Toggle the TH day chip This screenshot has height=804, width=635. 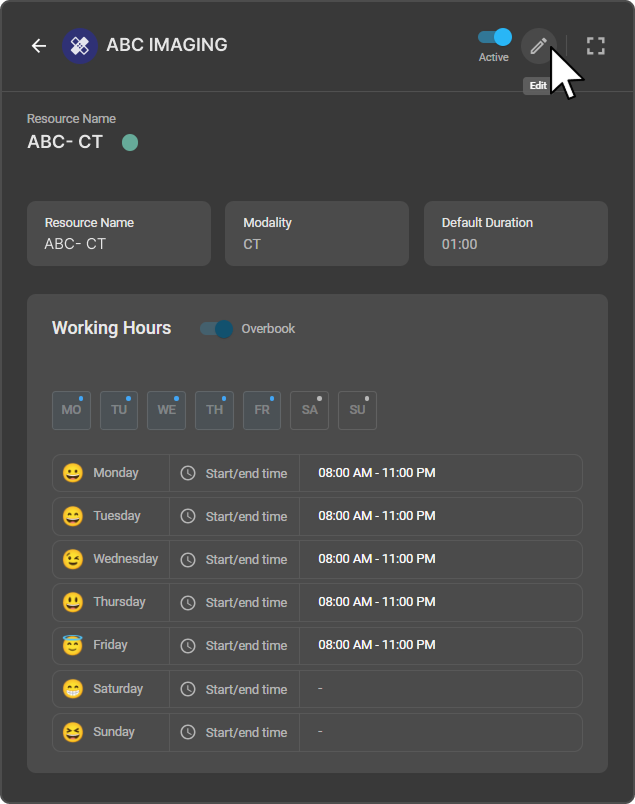[x=214, y=410]
